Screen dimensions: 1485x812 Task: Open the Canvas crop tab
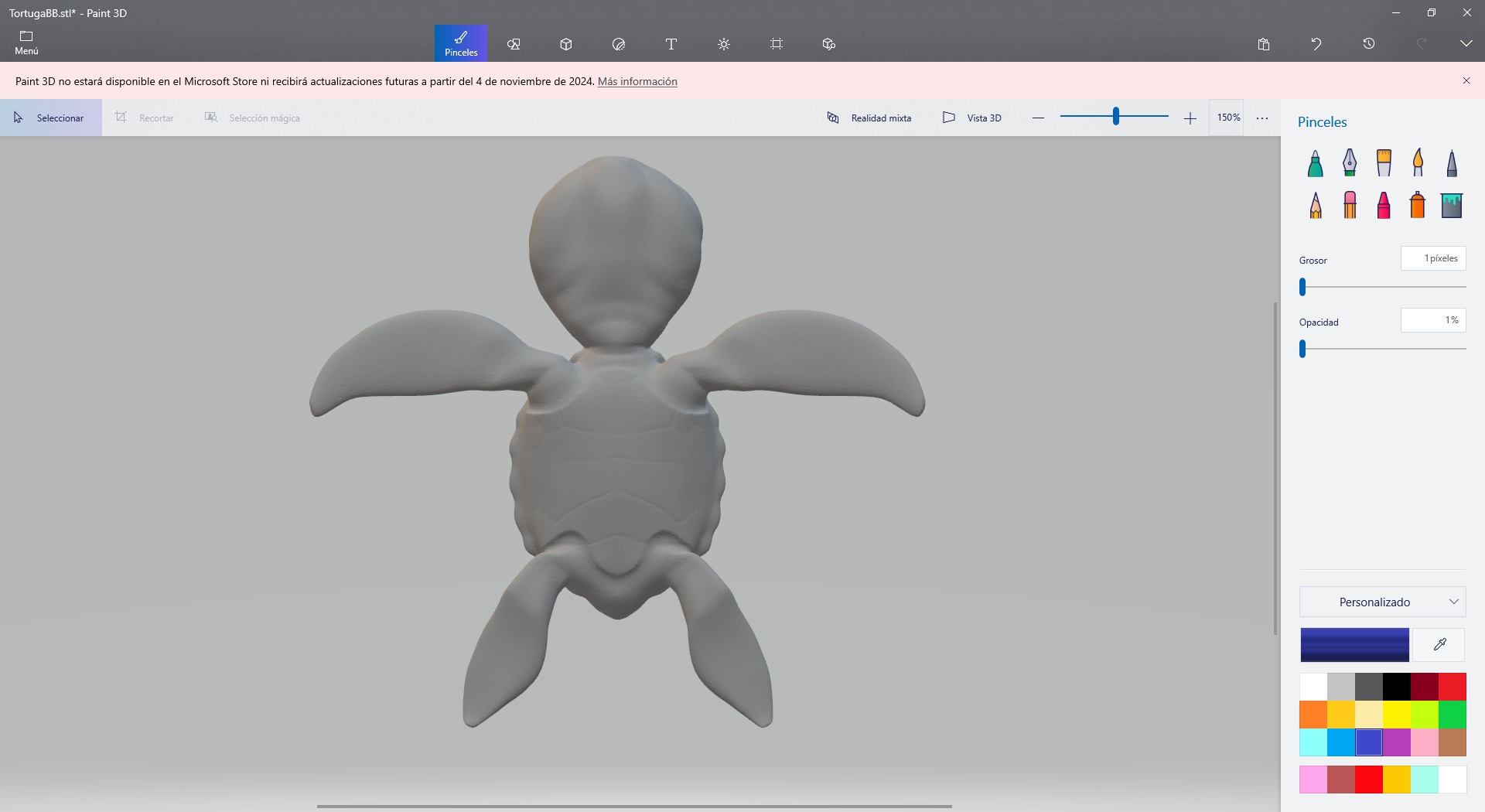[x=777, y=44]
